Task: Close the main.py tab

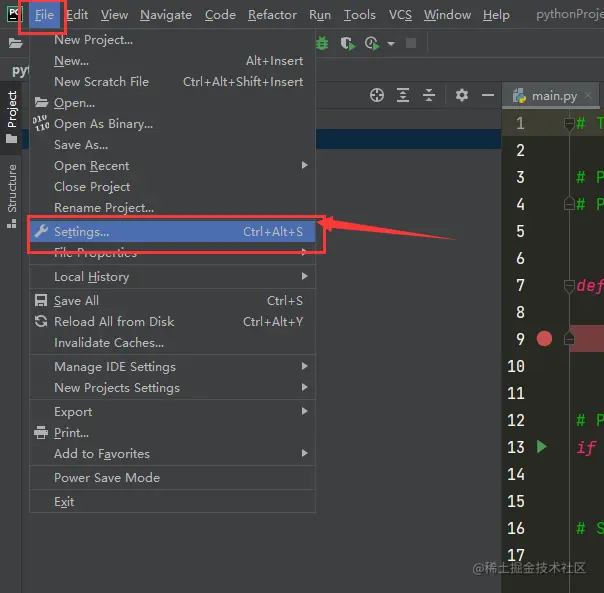Action: [588, 96]
